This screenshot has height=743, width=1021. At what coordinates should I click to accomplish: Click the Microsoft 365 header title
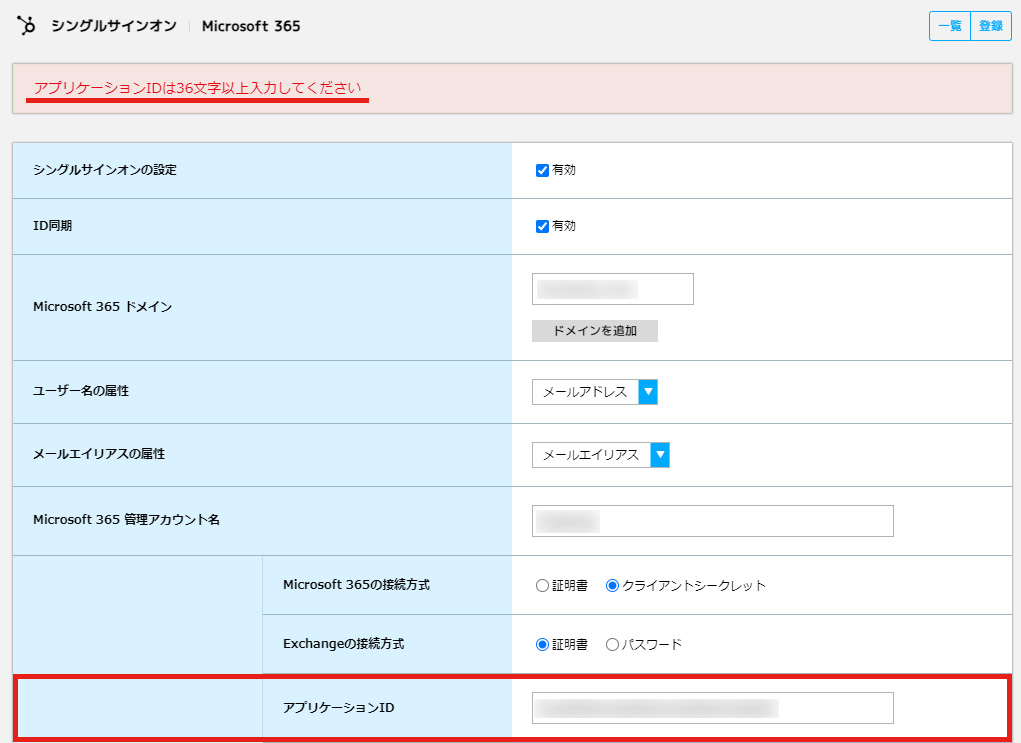click(x=251, y=26)
